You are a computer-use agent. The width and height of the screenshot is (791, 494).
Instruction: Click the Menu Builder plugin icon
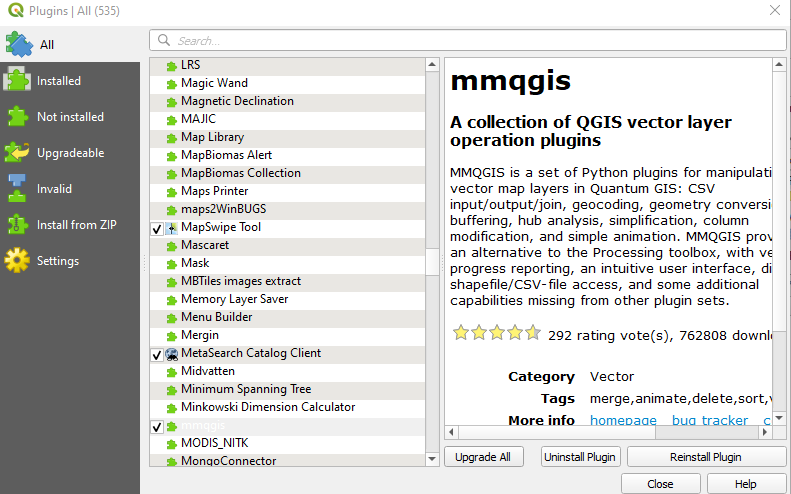click(172, 318)
